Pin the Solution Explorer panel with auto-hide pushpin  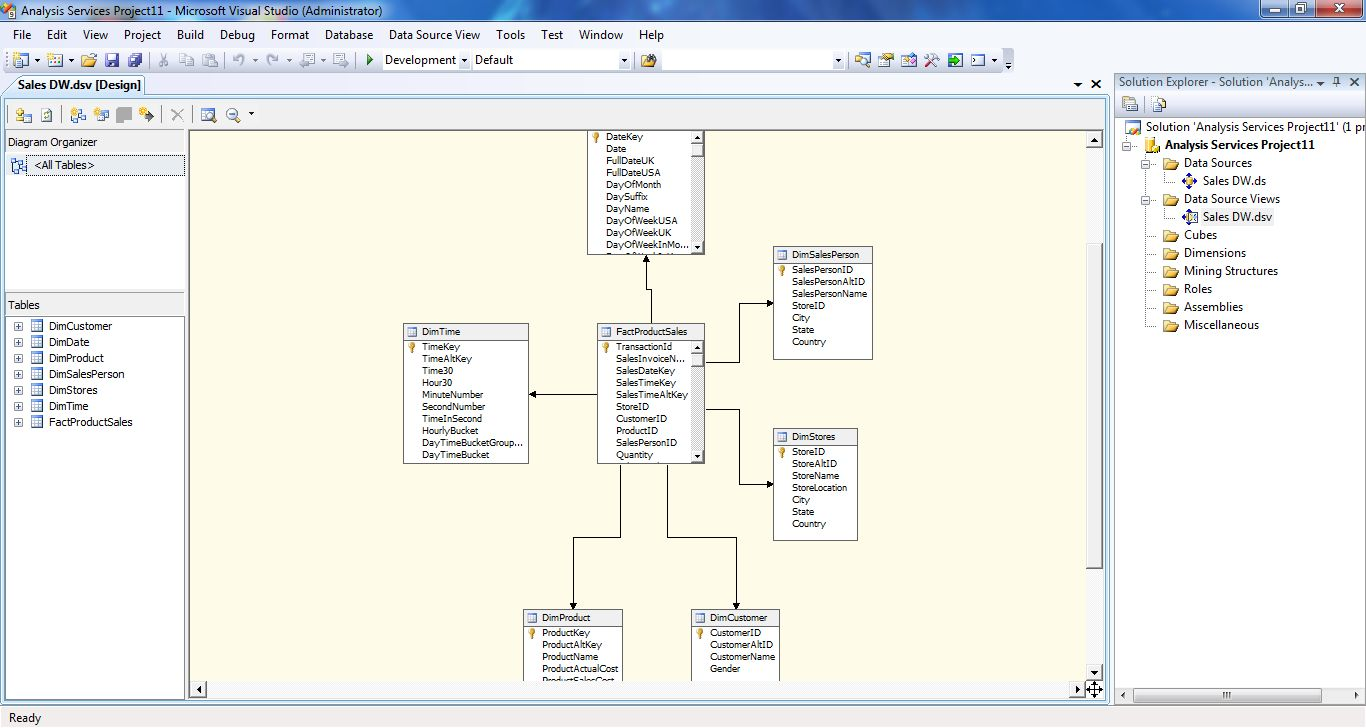point(1336,82)
